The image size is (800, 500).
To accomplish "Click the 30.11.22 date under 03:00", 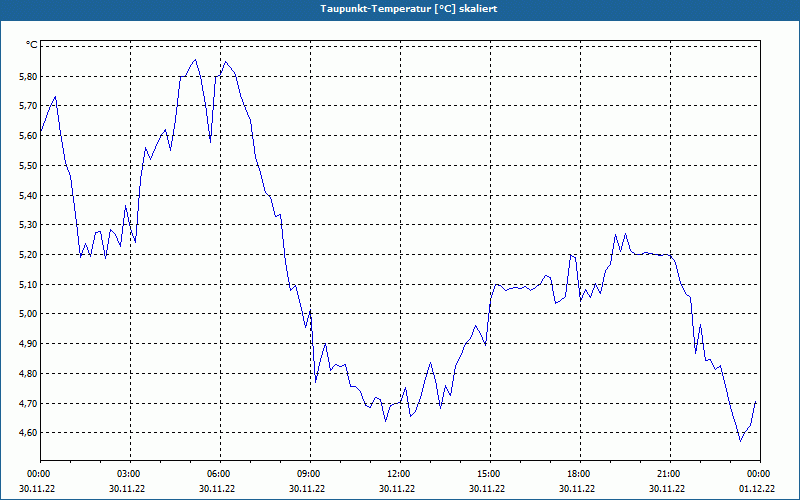I will click(127, 489).
